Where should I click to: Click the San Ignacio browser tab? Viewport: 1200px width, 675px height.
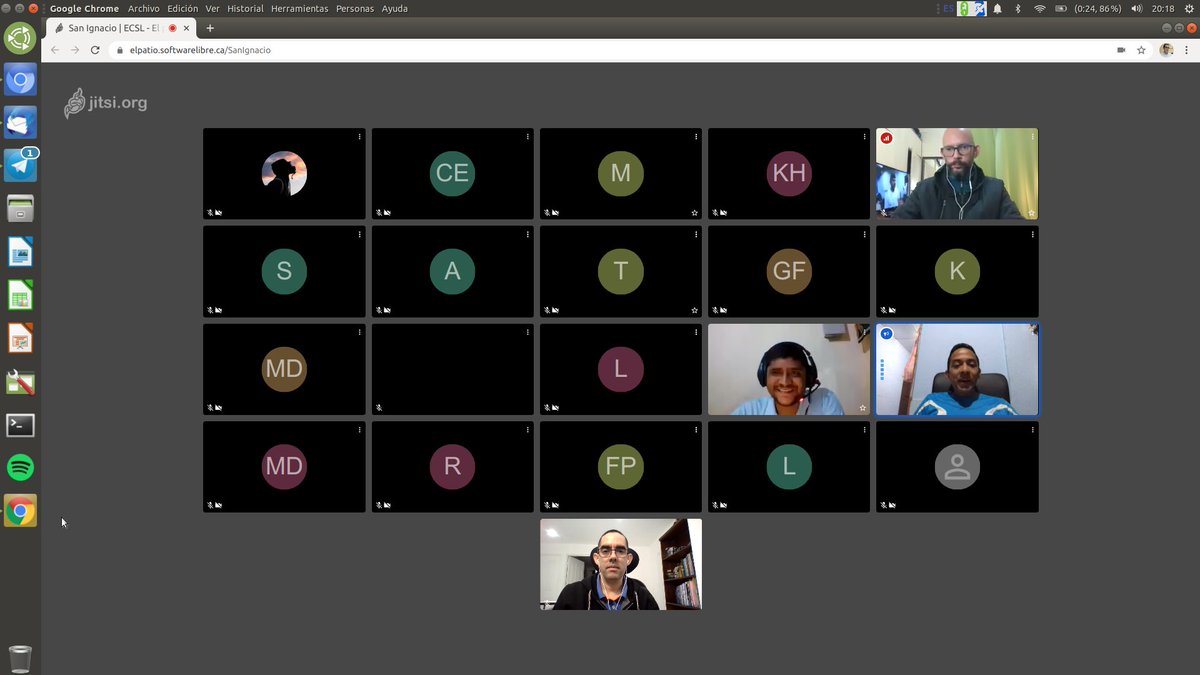[120, 28]
